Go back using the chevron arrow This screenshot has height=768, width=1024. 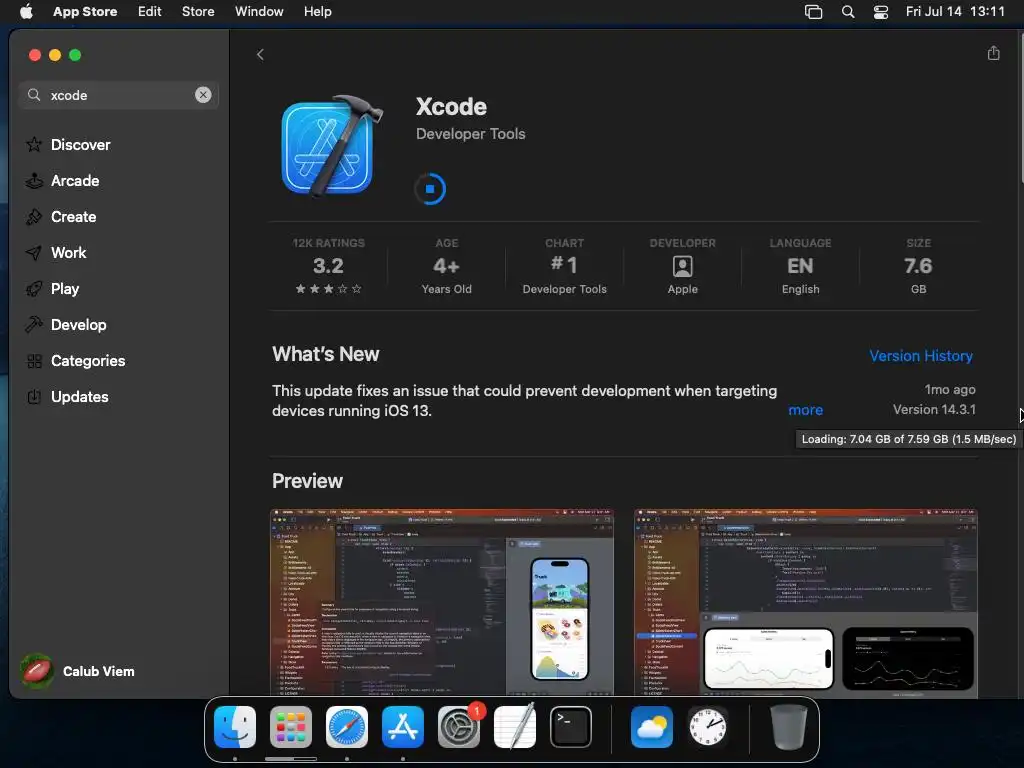pyautogui.click(x=260, y=54)
